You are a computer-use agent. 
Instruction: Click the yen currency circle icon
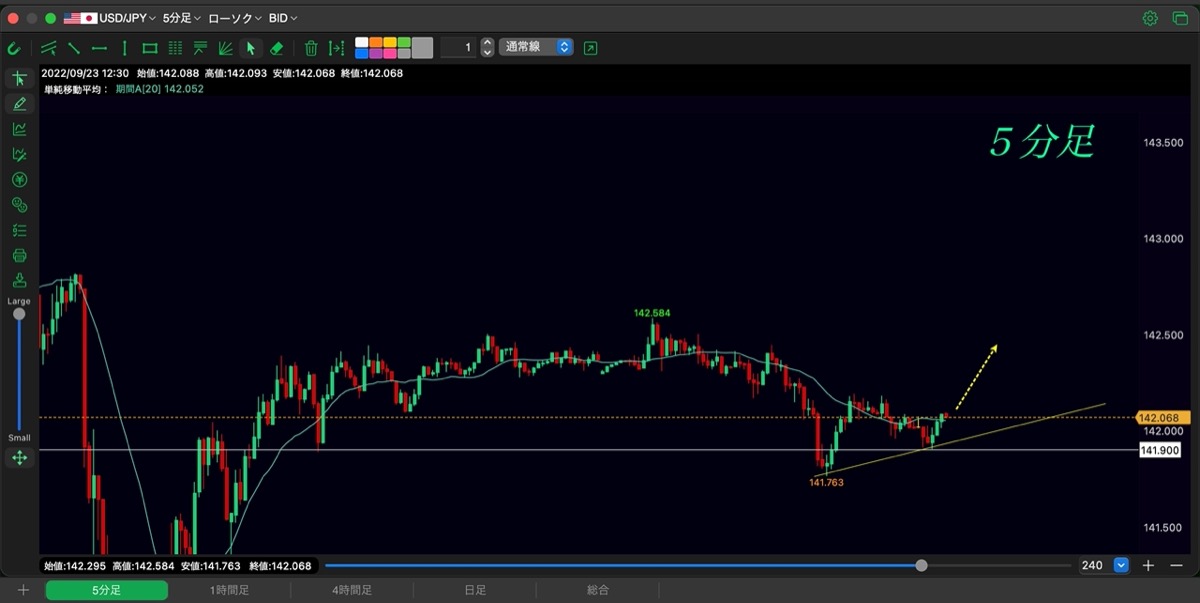(19, 180)
